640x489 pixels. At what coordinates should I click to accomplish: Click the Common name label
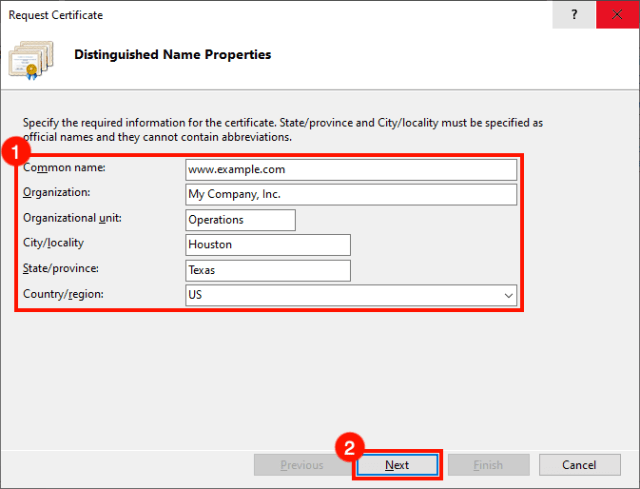point(64,167)
